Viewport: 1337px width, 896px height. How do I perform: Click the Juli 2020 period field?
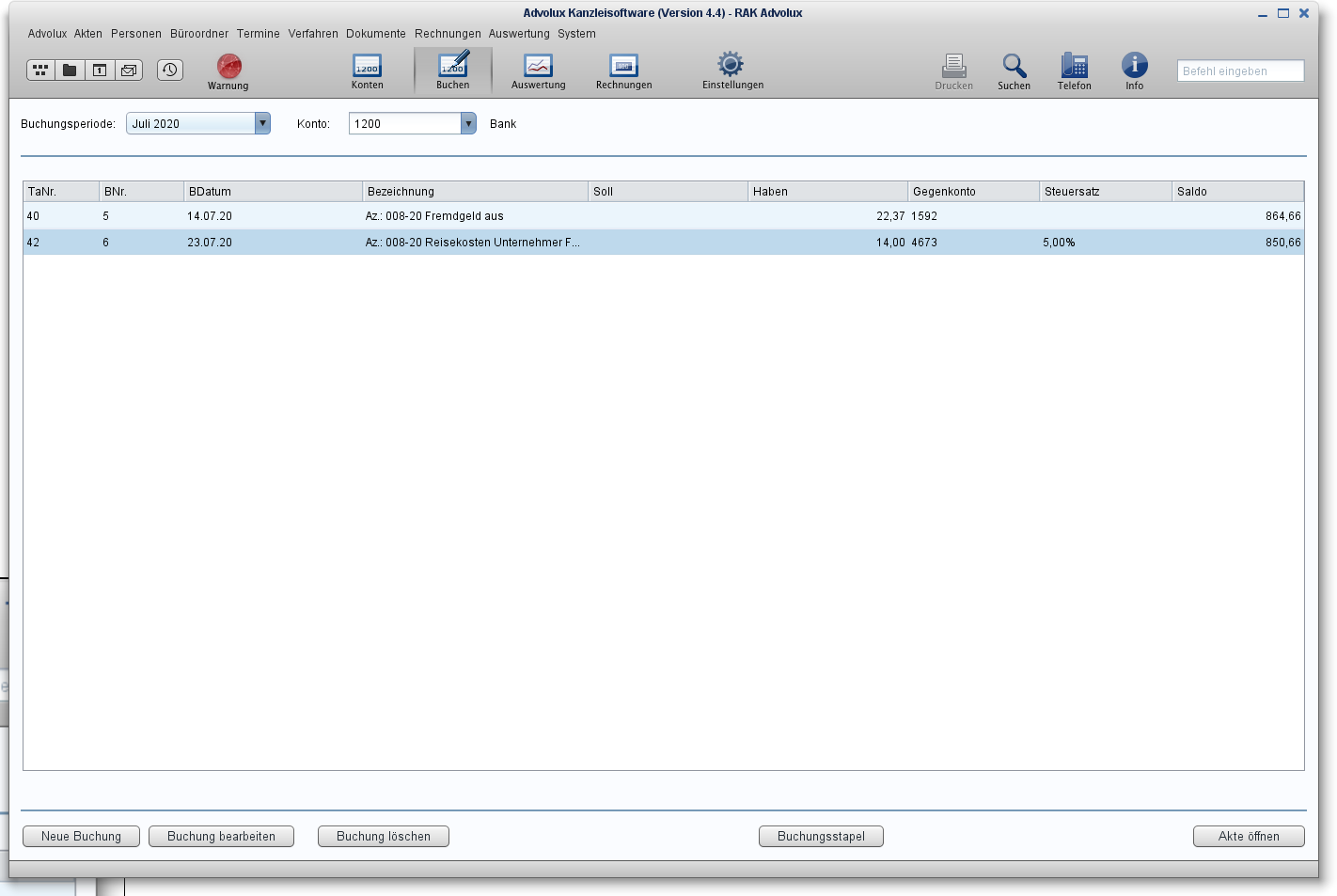tap(191, 123)
